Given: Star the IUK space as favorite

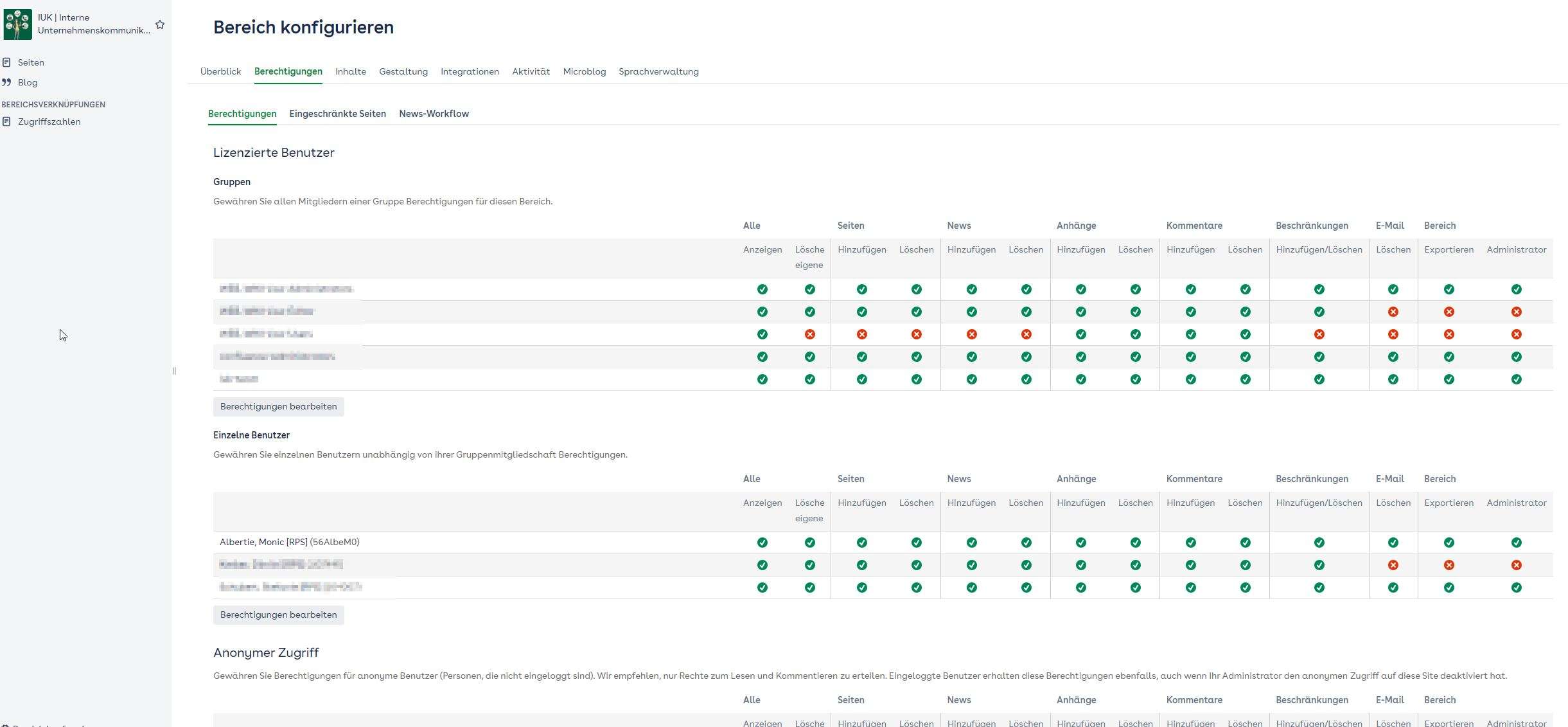Looking at the screenshot, I should pyautogui.click(x=160, y=24).
